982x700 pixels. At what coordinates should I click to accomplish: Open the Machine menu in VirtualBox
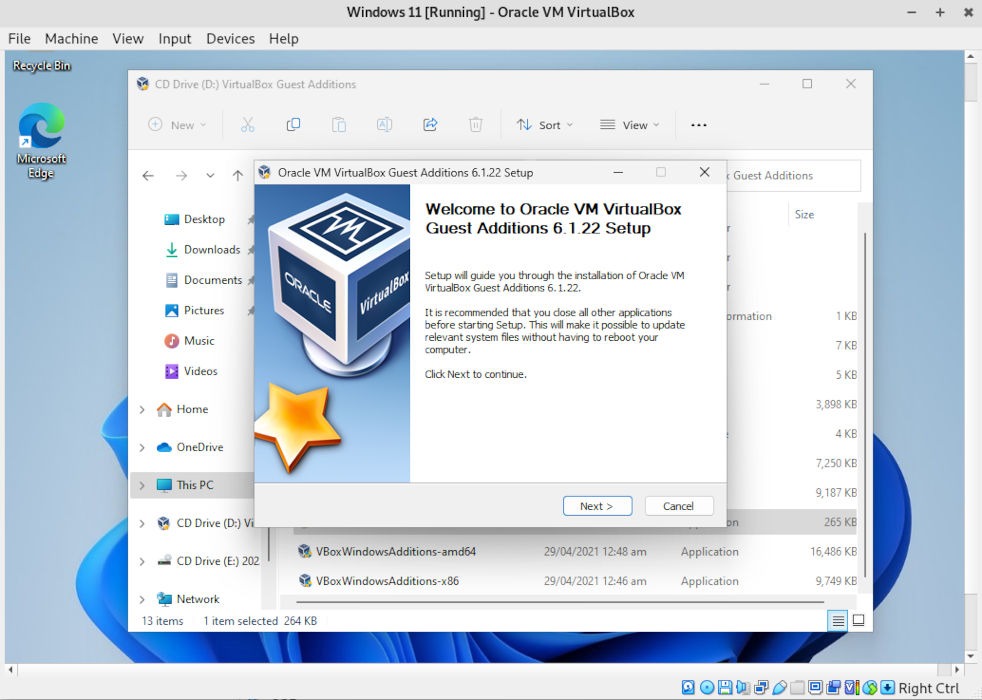click(x=71, y=38)
